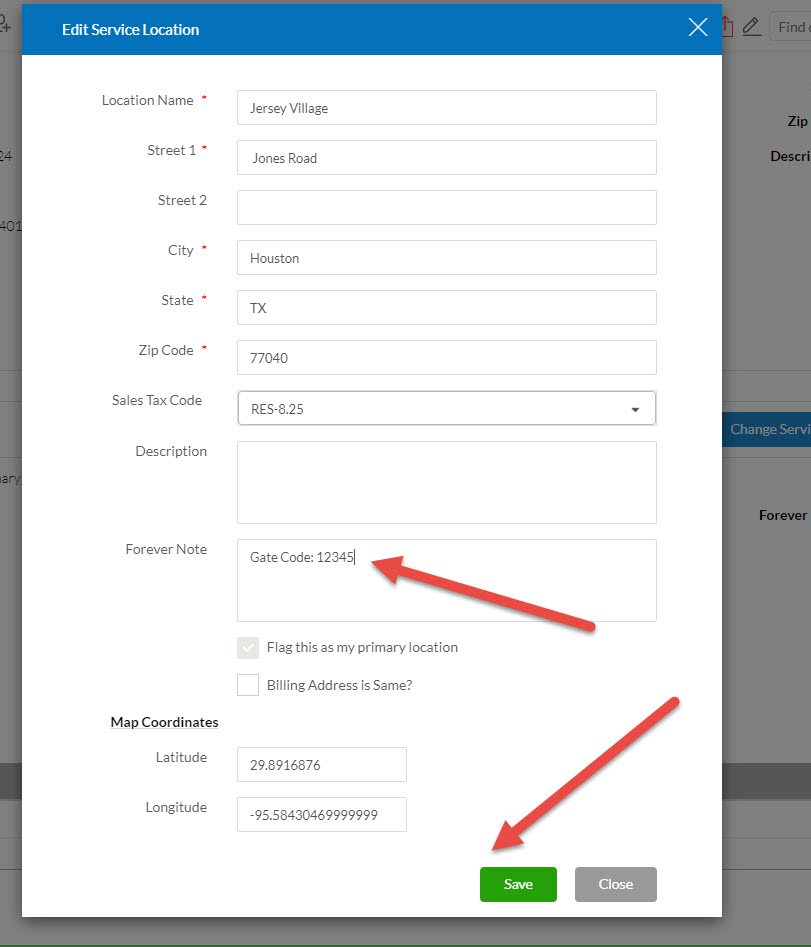Check 'Billing Address is Same?' box
The image size is (811, 947).
click(x=248, y=686)
